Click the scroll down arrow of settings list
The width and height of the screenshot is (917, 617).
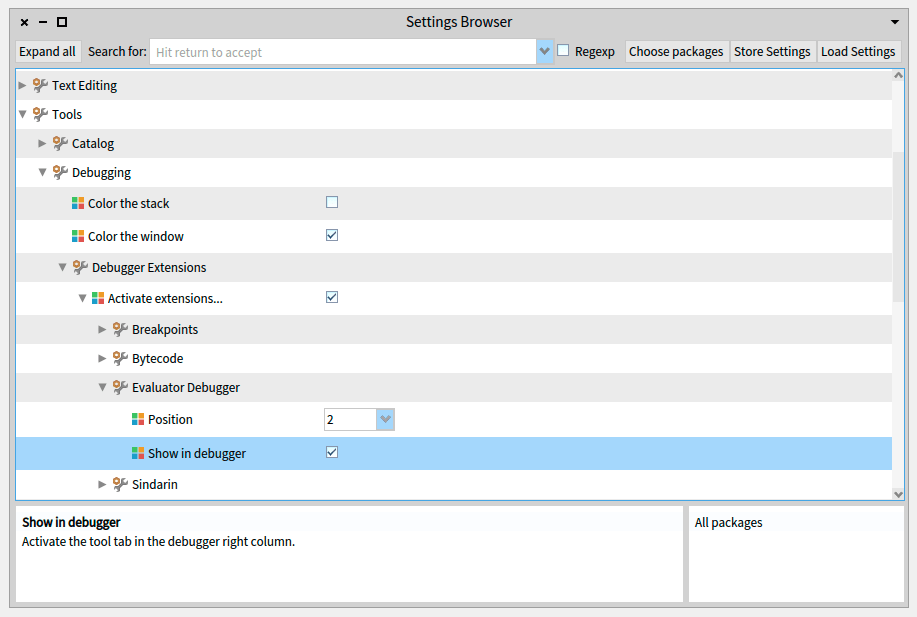(x=898, y=493)
